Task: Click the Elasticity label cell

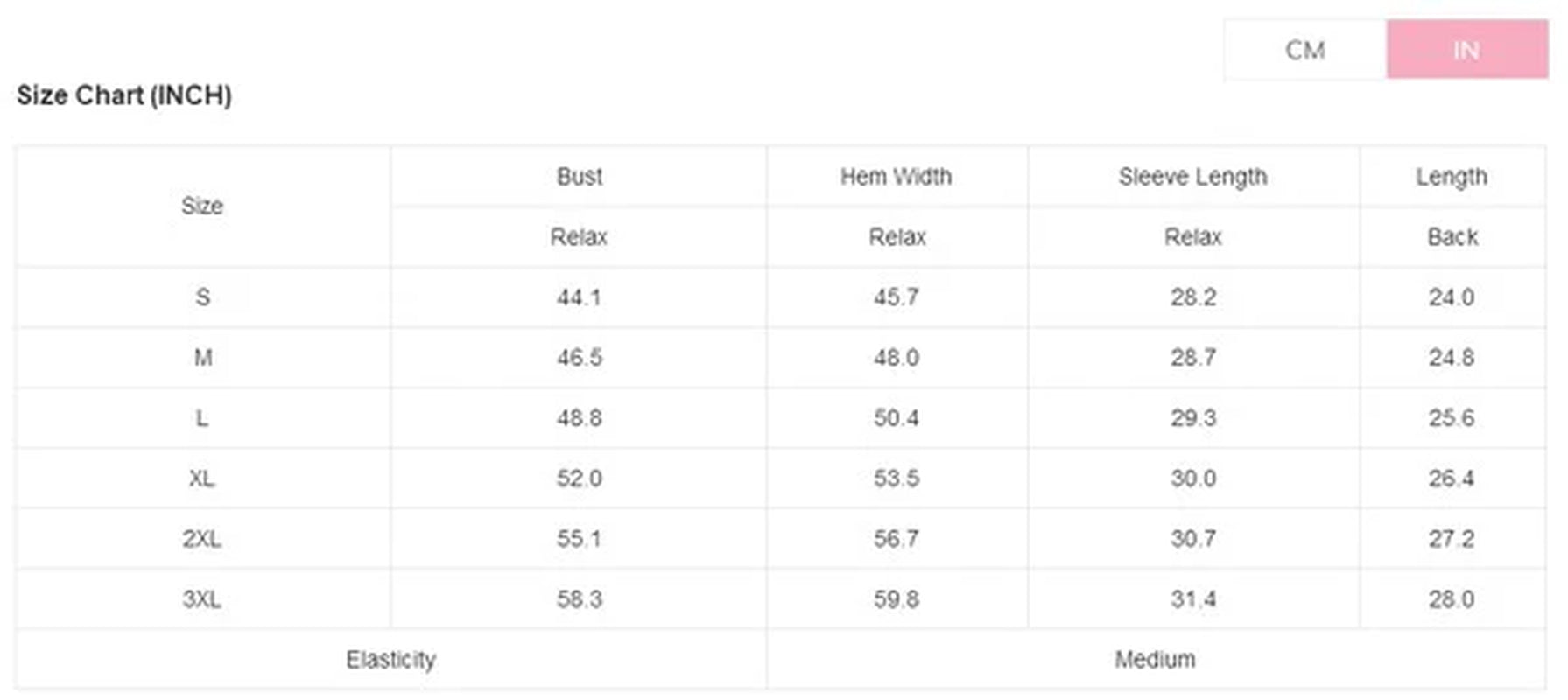Action: (390, 660)
